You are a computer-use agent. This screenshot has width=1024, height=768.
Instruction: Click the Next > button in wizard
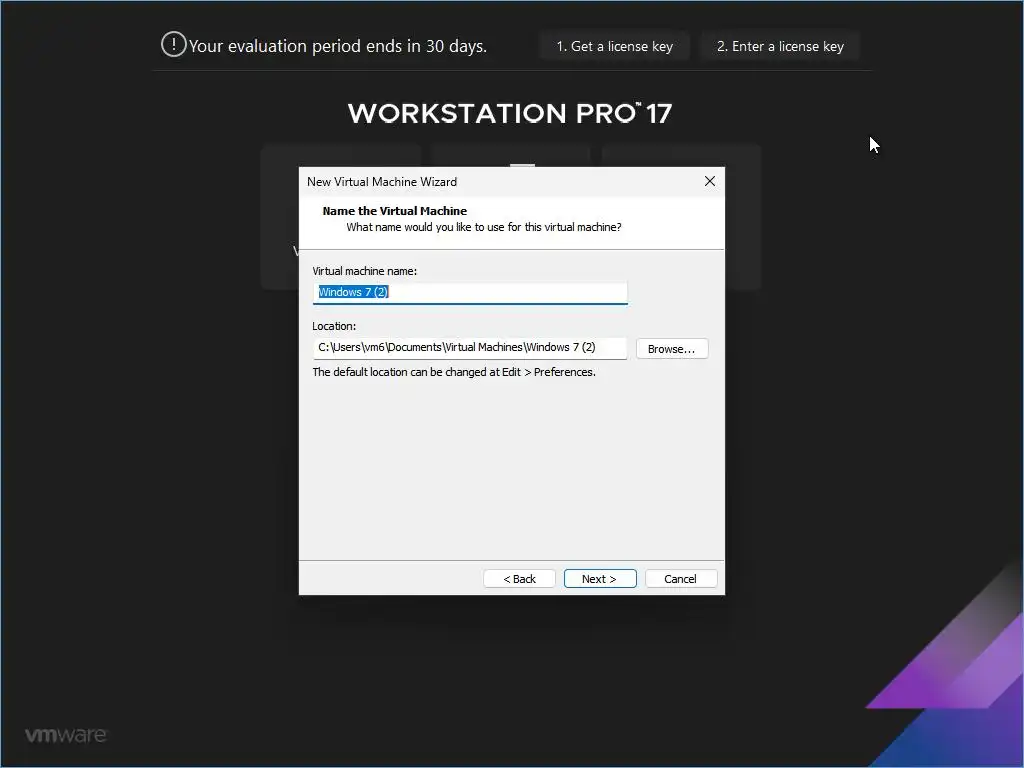[x=600, y=579]
